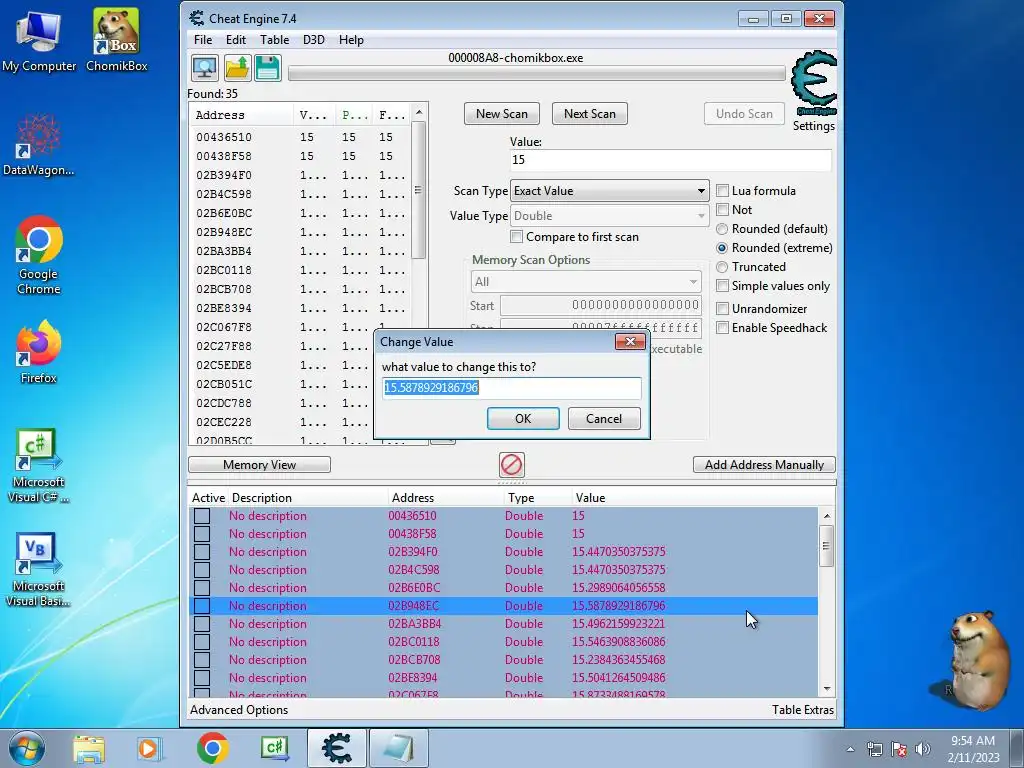Open the Edit menu
This screenshot has height=768, width=1024.
click(236, 40)
